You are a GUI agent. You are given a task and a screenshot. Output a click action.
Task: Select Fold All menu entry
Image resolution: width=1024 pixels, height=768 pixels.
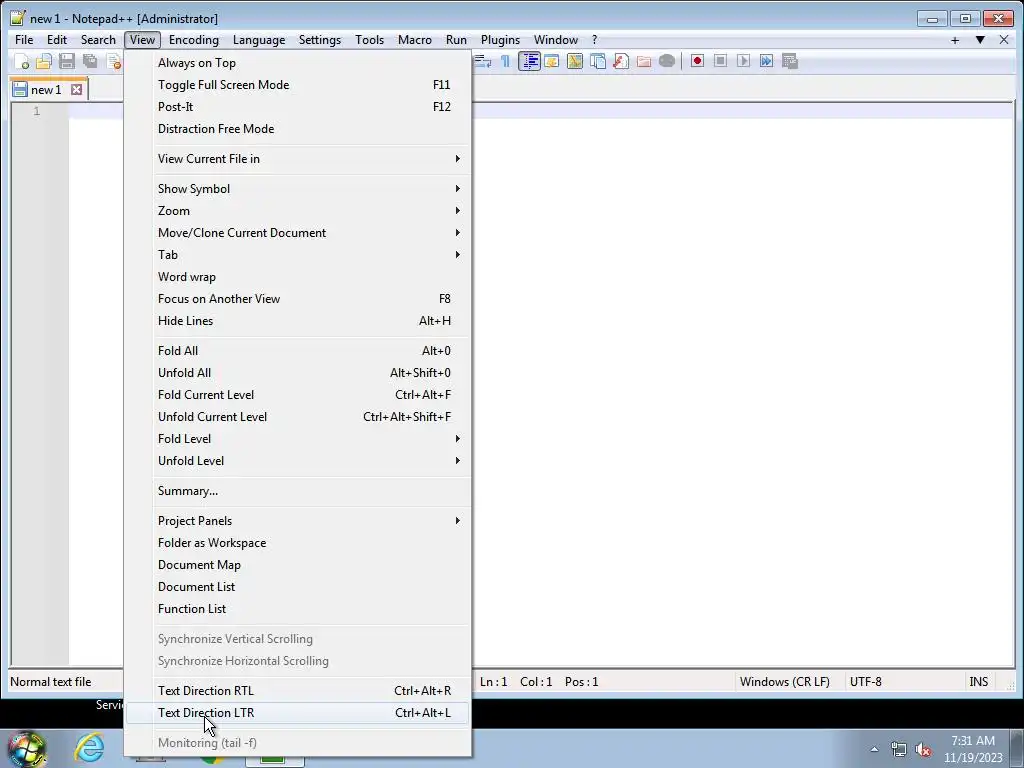click(297, 351)
